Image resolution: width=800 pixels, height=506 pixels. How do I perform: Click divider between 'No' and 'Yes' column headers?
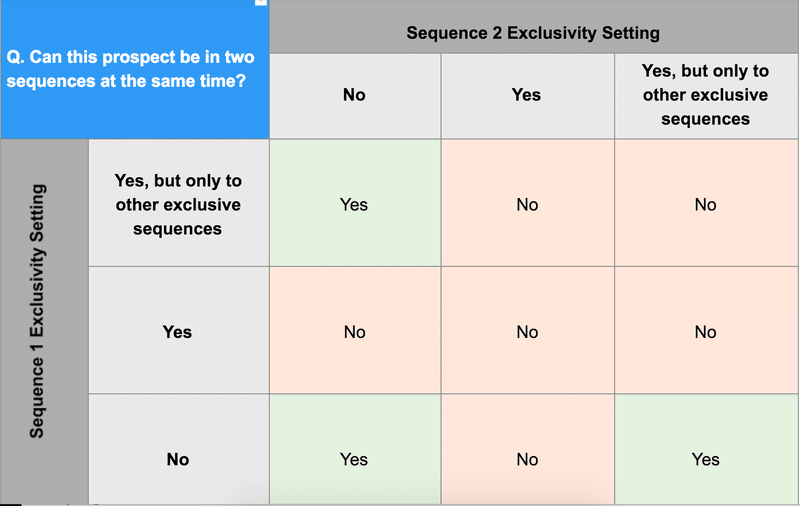tap(441, 96)
